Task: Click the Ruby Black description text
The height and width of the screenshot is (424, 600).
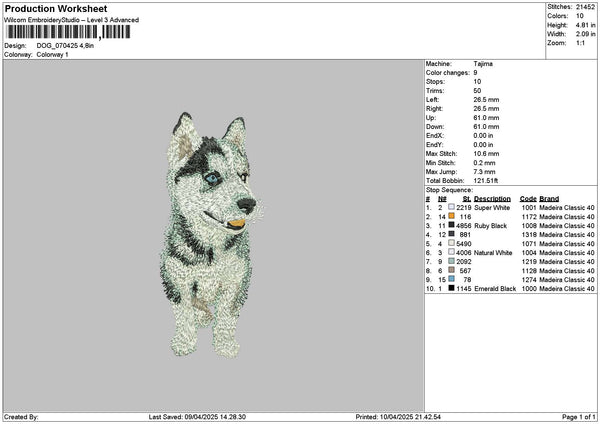Action: click(491, 226)
